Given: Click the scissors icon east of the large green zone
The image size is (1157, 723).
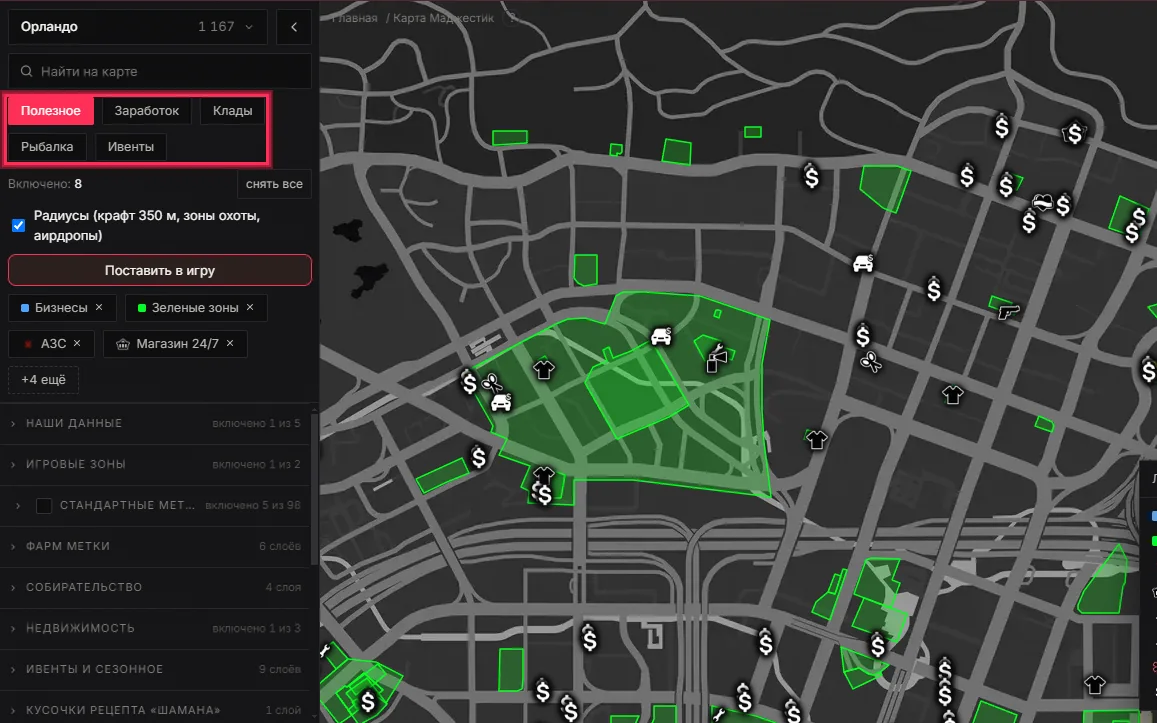Looking at the screenshot, I should tap(871, 362).
